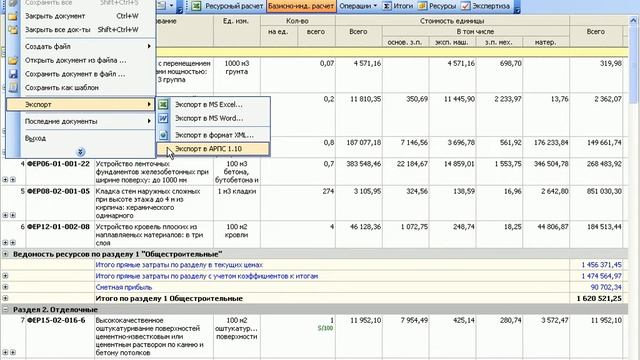Select the section header Раздел 2. Отделочные
Screen dimensions: 640x360
[55, 309]
